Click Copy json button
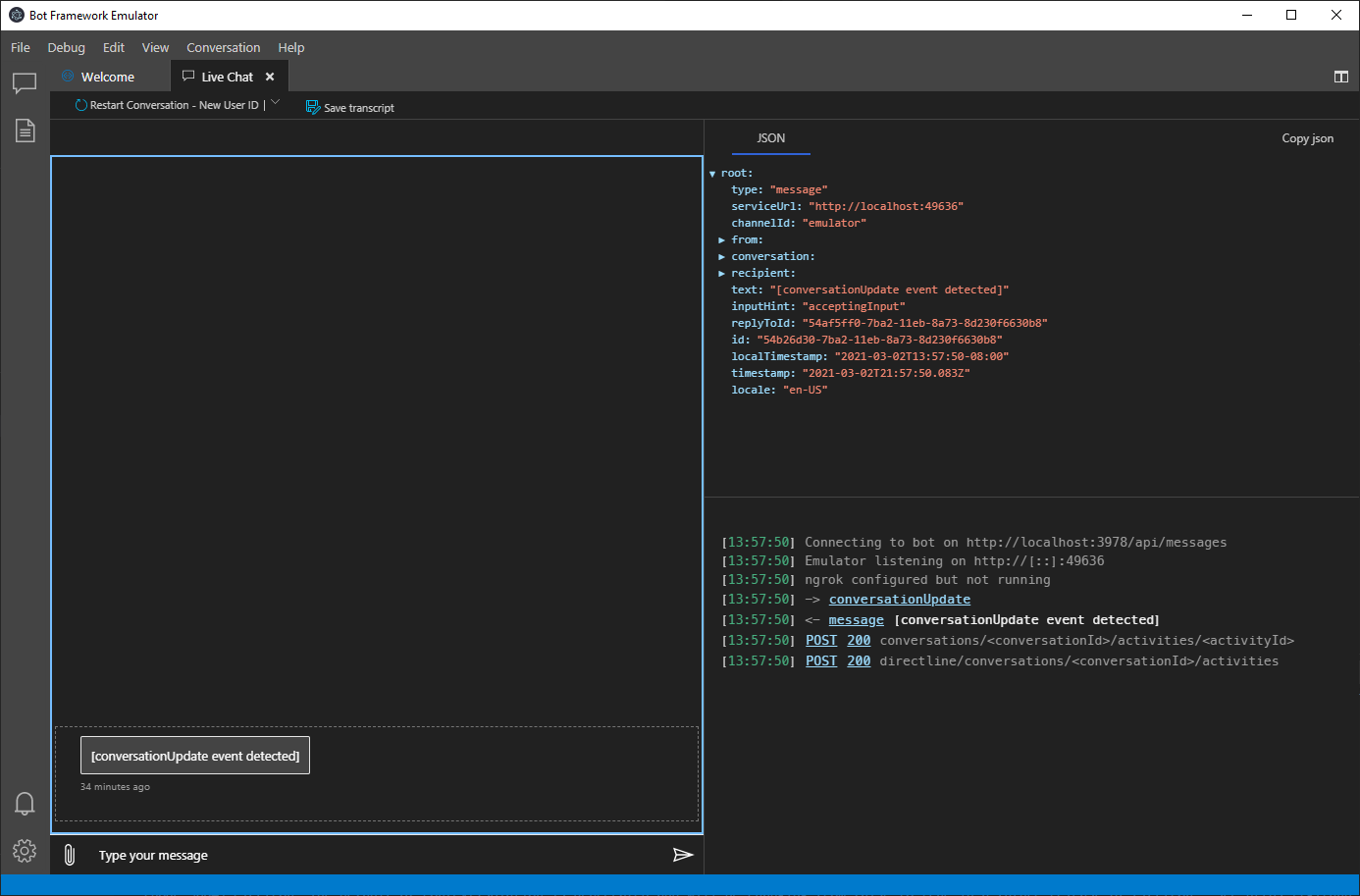The width and height of the screenshot is (1360, 896). (x=1307, y=138)
